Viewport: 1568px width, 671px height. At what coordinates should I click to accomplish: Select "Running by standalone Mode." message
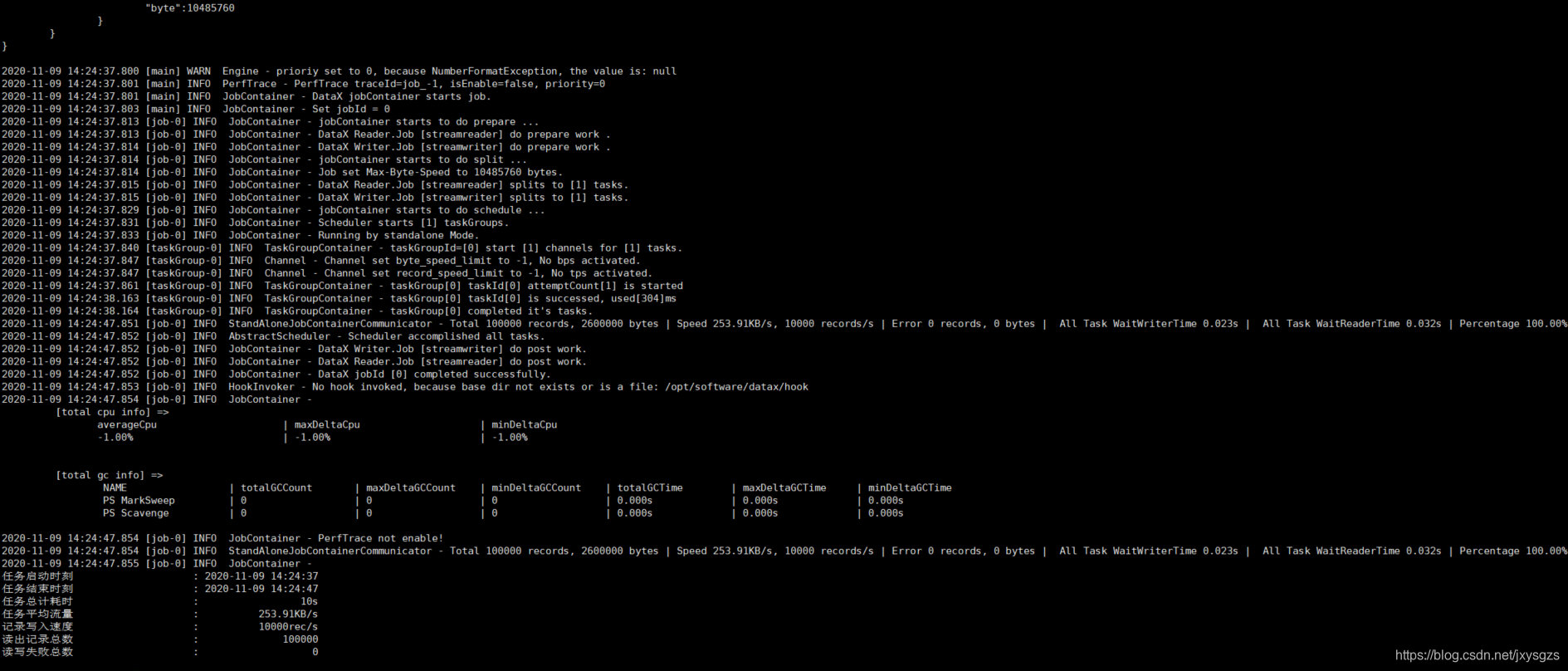398,235
